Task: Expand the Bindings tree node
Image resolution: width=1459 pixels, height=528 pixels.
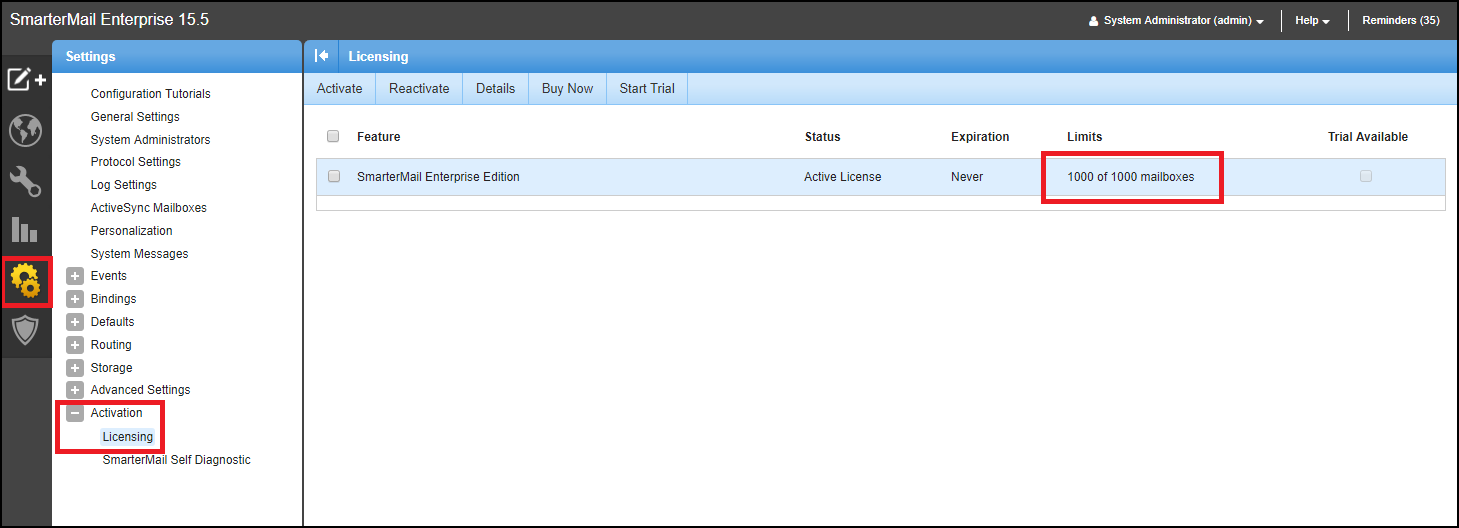Action: click(75, 299)
